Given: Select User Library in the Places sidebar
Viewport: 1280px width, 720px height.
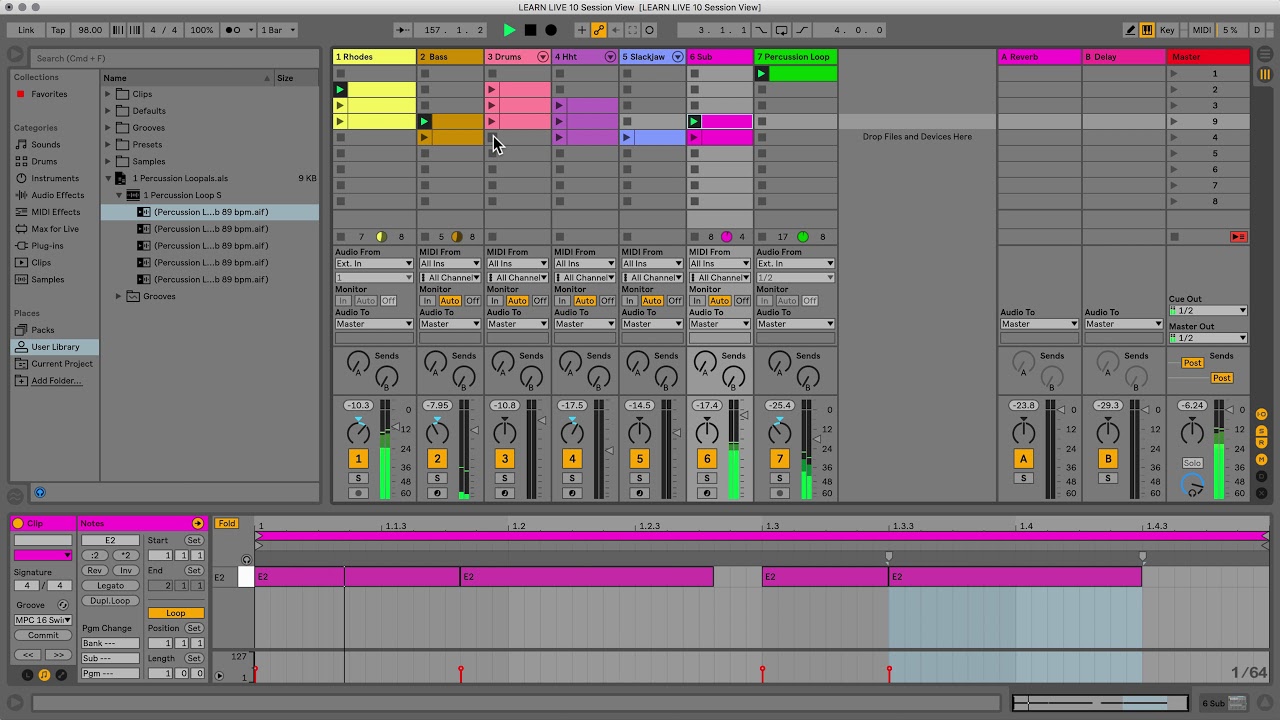Looking at the screenshot, I should click(x=56, y=346).
